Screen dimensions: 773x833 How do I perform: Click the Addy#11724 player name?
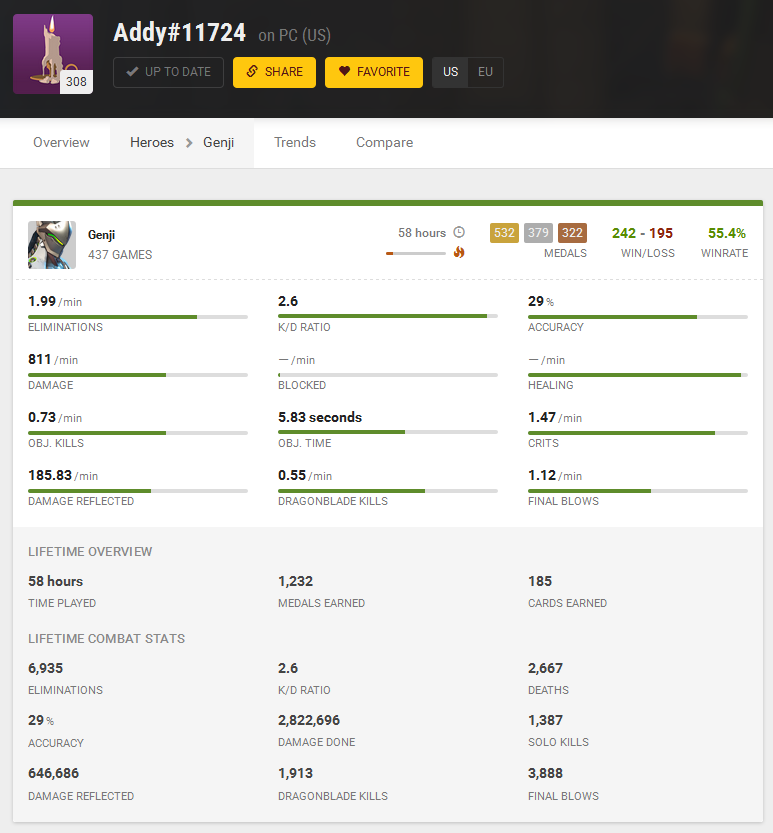[x=180, y=32]
